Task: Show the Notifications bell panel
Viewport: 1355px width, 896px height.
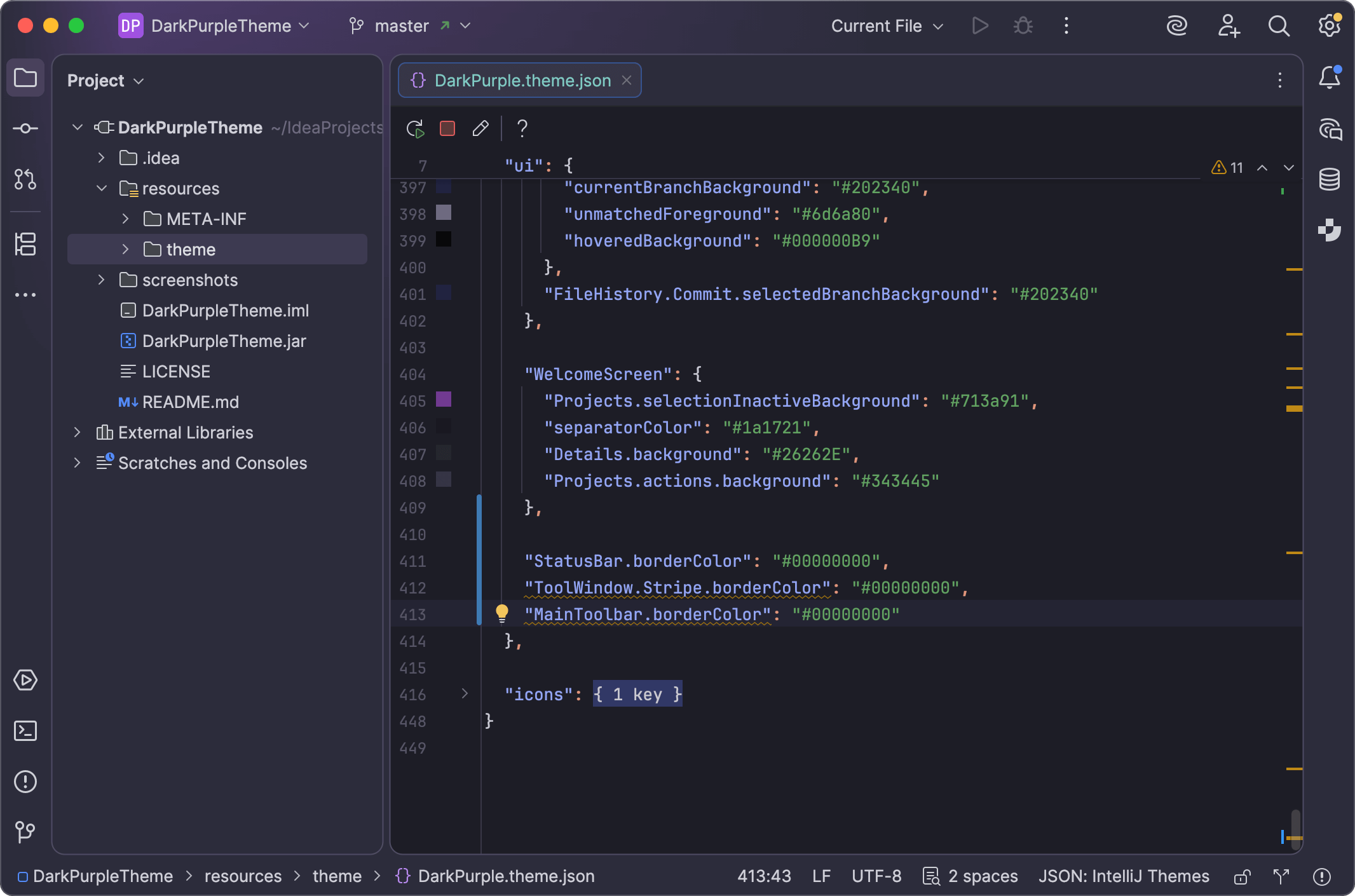Action: (1330, 78)
